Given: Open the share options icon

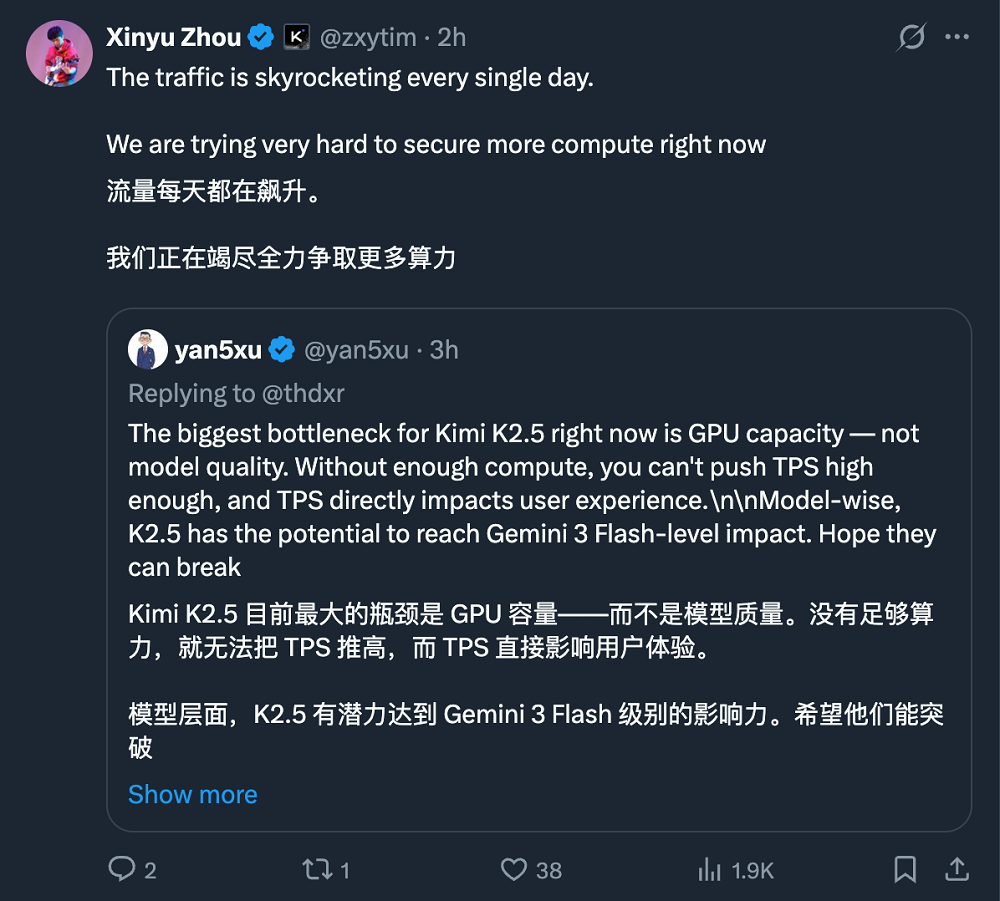Looking at the screenshot, I should pos(958,870).
